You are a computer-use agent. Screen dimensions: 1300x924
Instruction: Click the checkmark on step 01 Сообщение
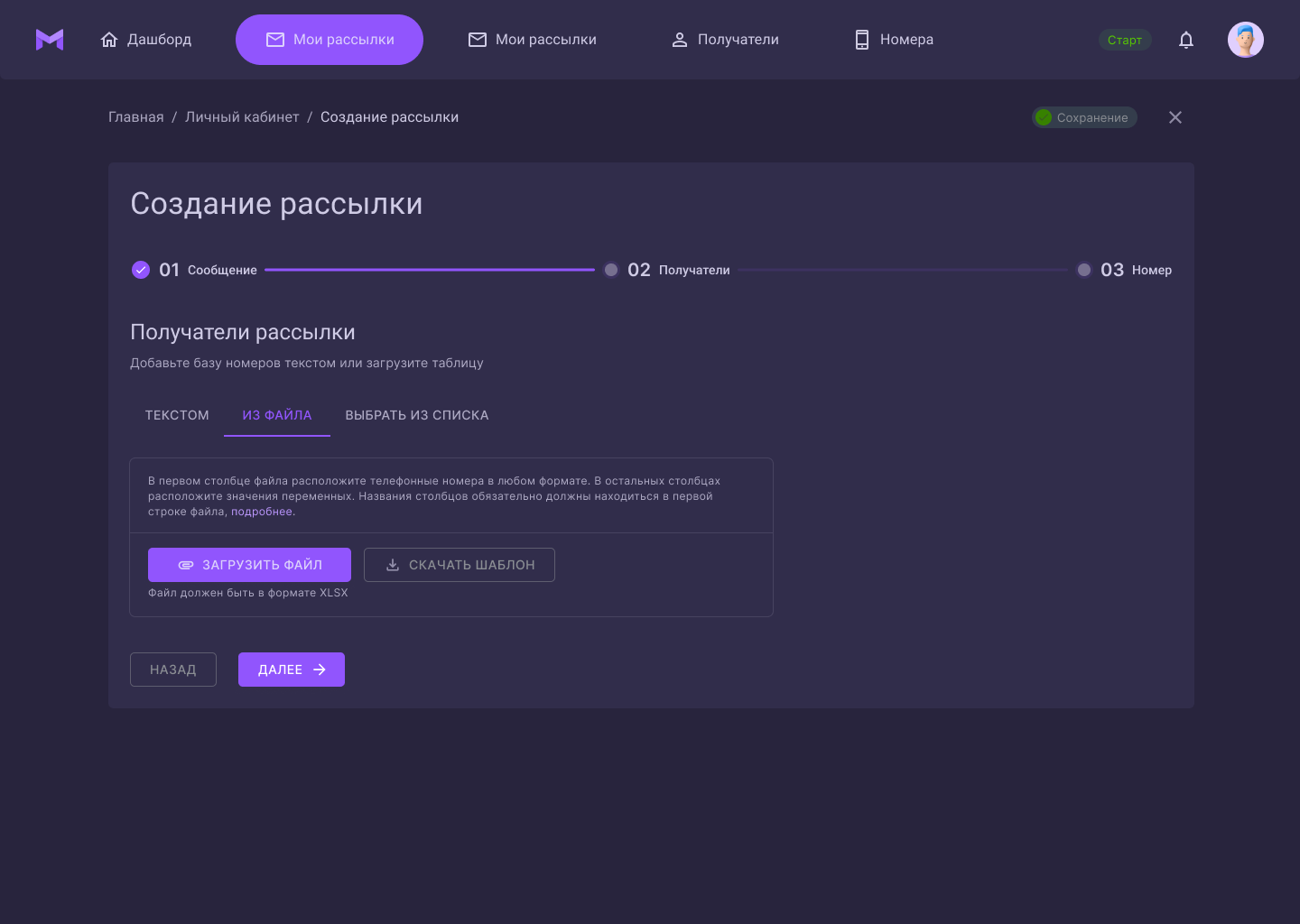pyautogui.click(x=141, y=270)
